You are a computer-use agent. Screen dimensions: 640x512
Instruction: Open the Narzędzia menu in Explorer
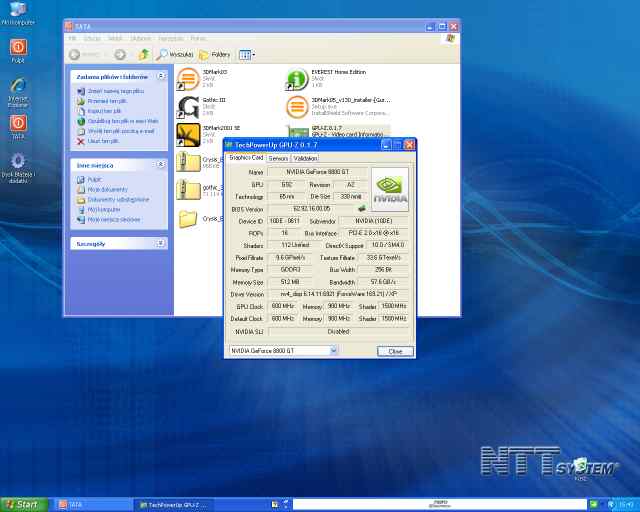pyautogui.click(x=171, y=38)
